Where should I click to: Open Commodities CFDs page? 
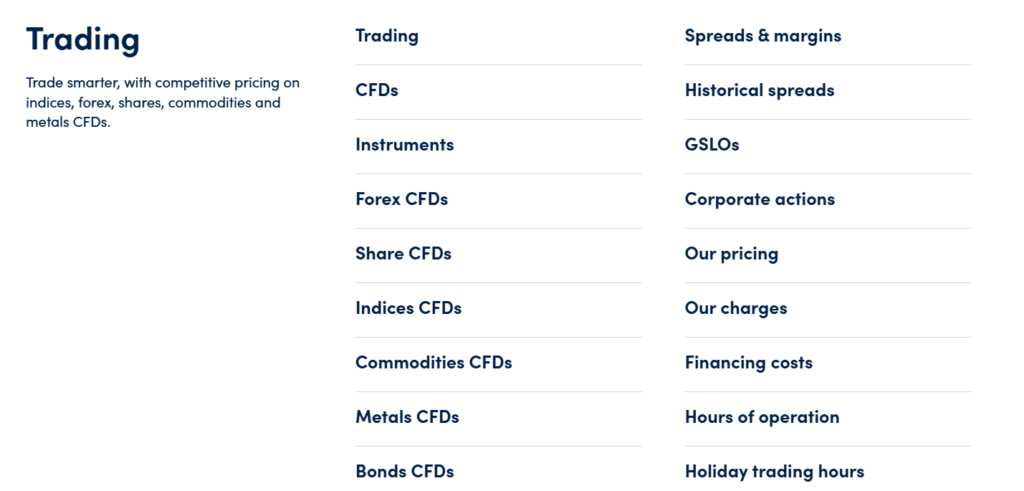(x=433, y=363)
